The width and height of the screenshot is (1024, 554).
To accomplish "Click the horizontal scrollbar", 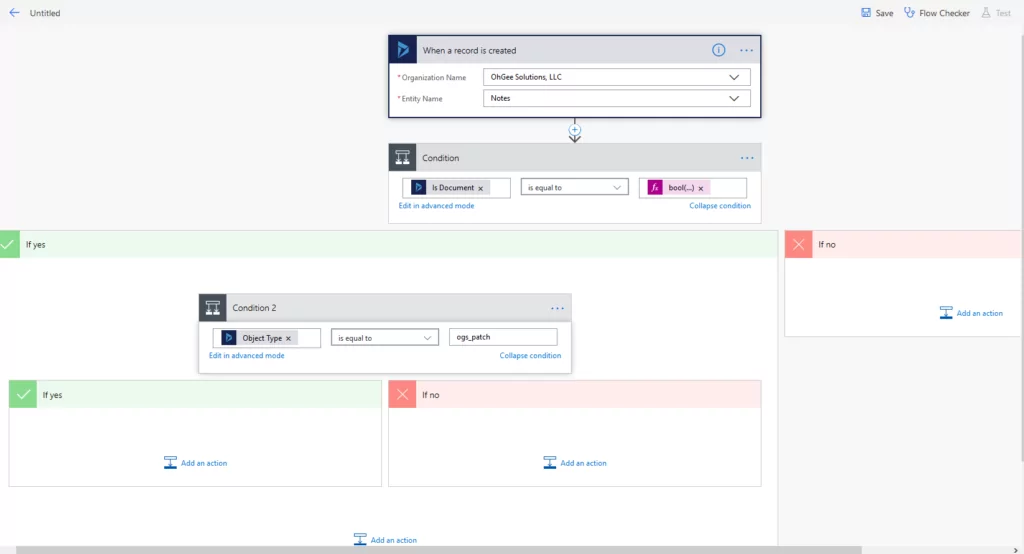I will pyautogui.click(x=439, y=550).
